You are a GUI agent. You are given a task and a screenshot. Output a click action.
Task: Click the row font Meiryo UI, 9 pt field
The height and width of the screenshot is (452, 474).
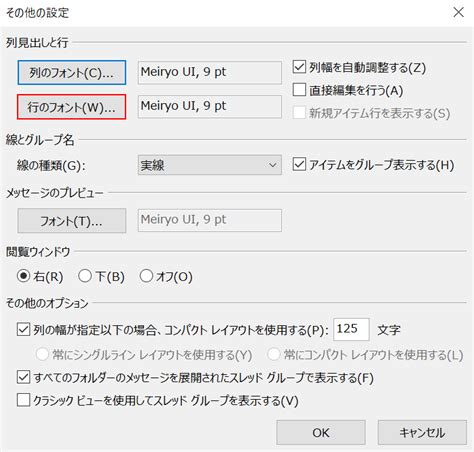click(x=210, y=107)
